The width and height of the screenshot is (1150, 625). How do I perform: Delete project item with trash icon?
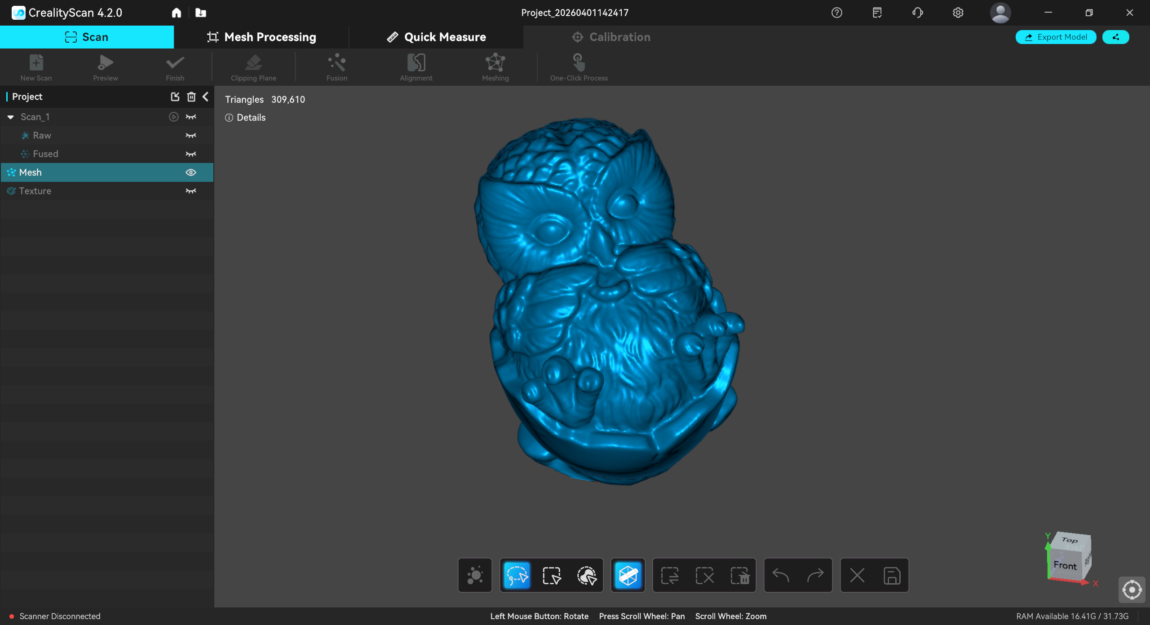[191, 97]
